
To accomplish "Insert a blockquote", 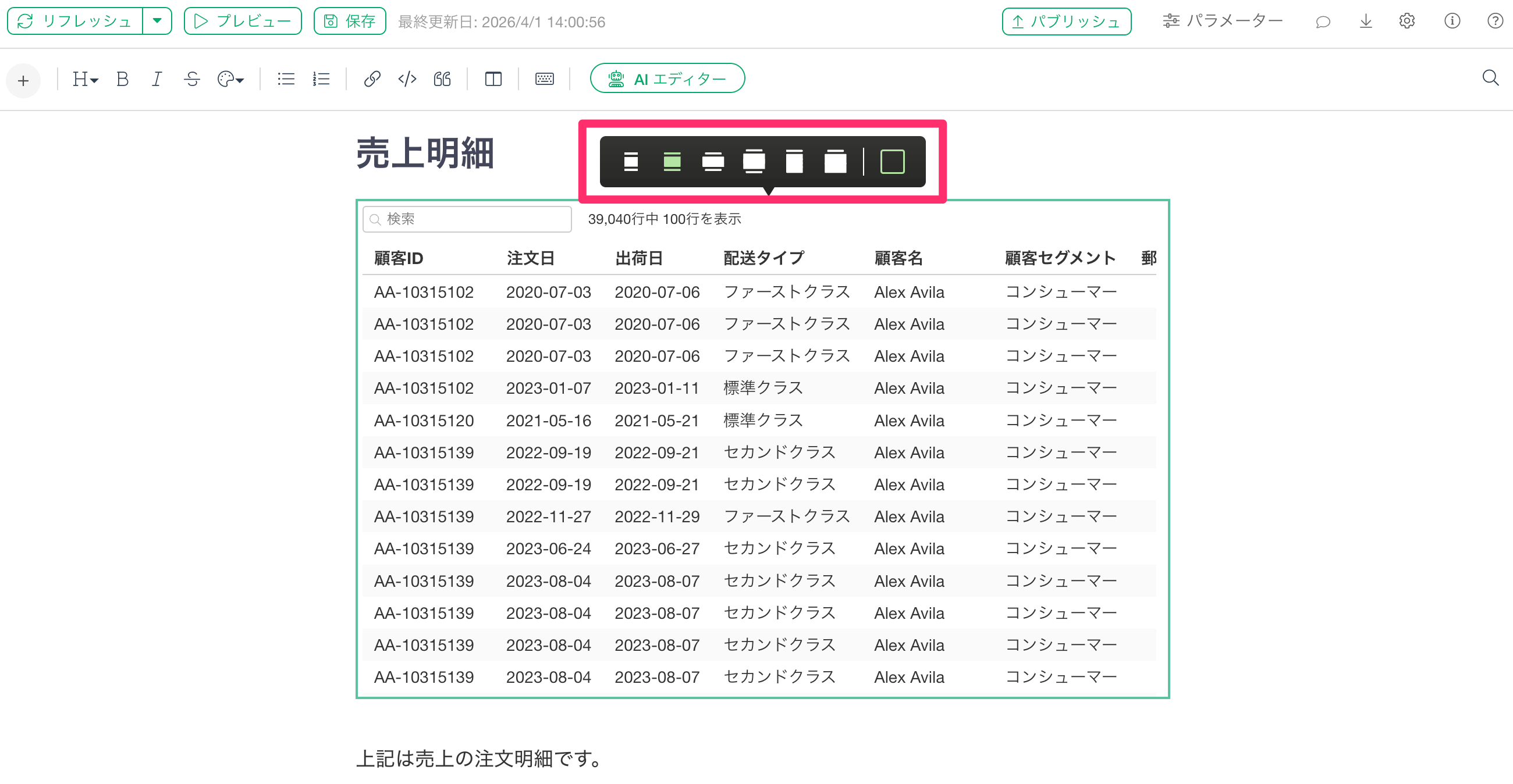I will click(x=442, y=79).
